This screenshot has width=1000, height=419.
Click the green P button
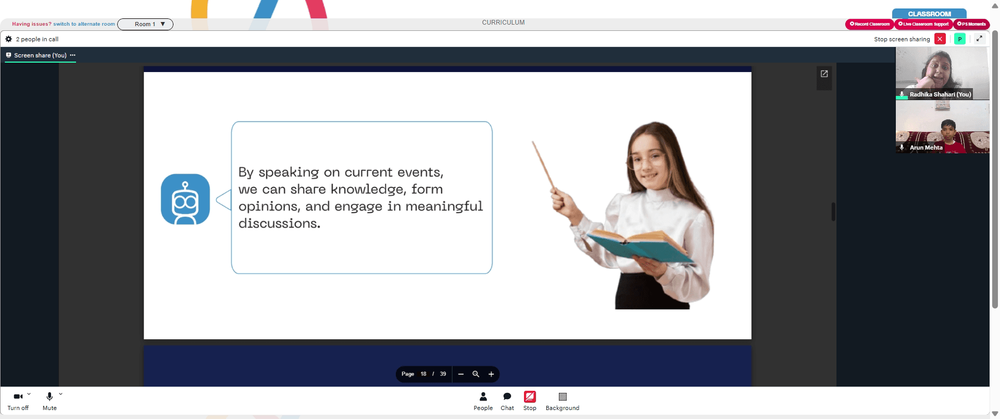pyautogui.click(x=959, y=39)
